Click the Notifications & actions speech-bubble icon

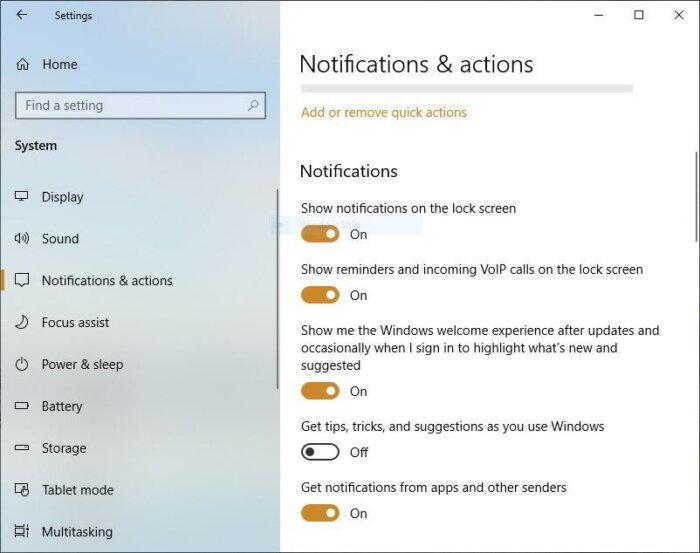[22, 280]
